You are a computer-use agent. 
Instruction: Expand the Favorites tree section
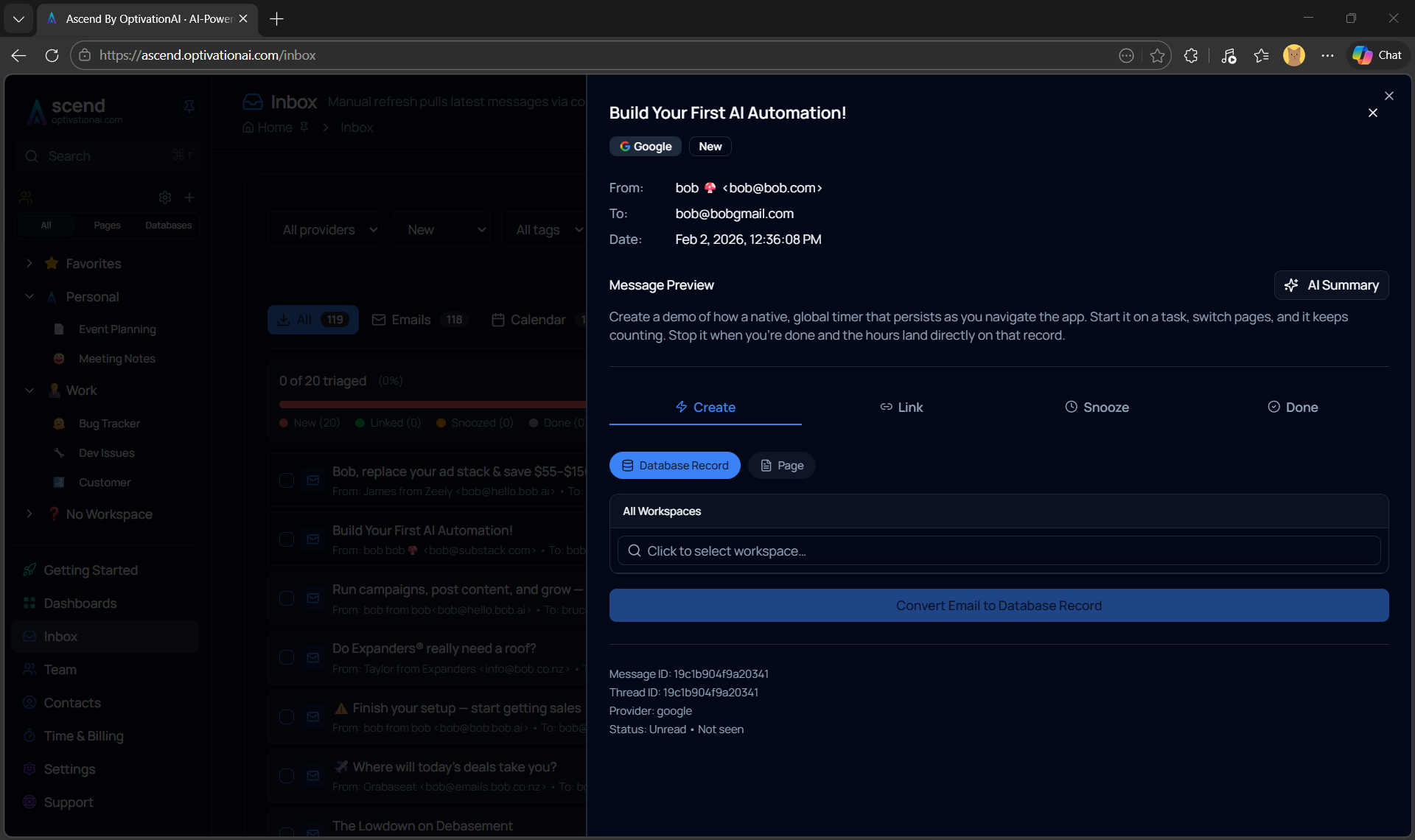29,263
